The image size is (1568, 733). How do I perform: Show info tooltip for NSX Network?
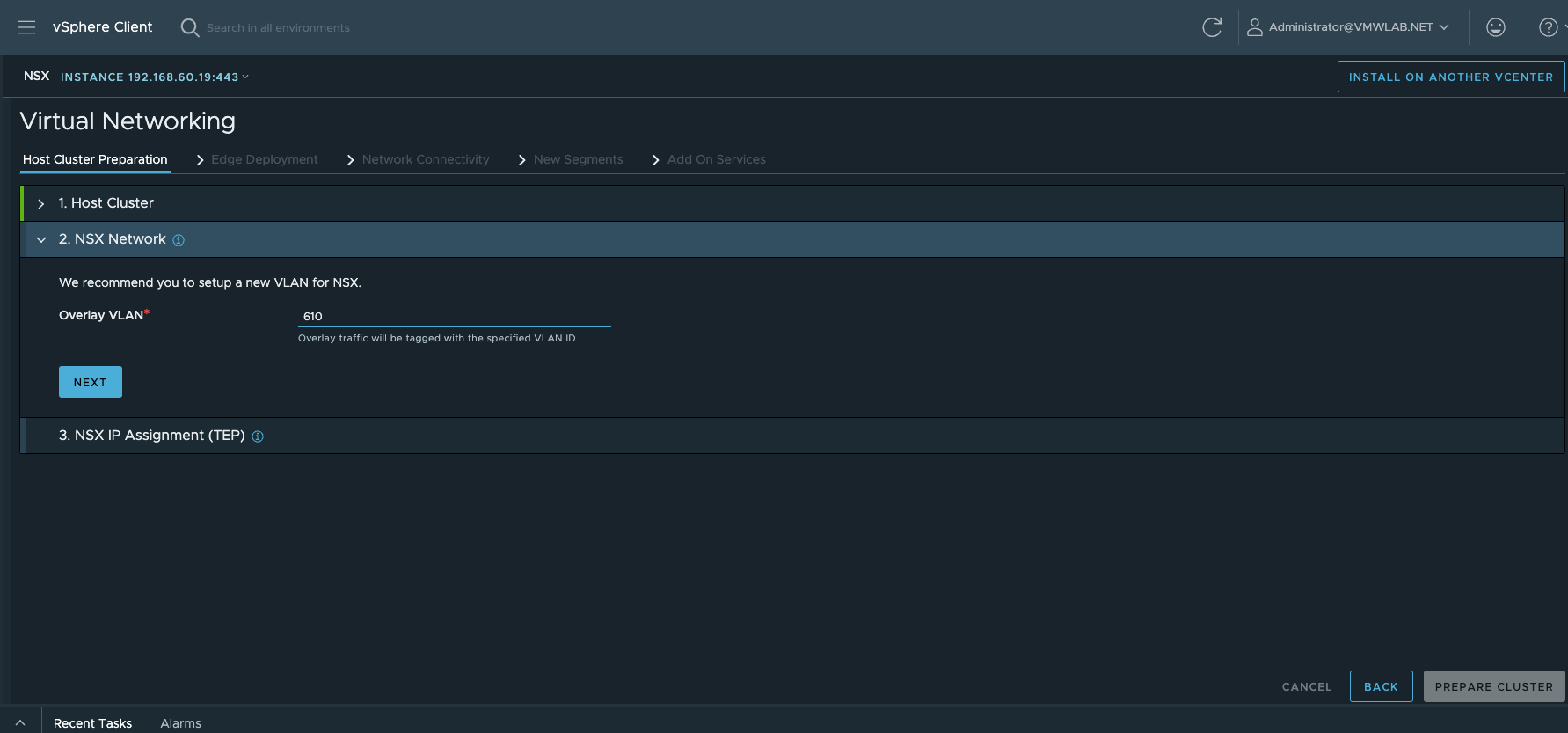click(x=179, y=240)
